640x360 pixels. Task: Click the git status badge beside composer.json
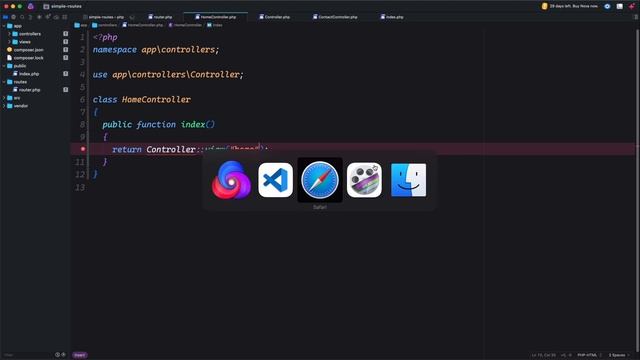(x=65, y=50)
